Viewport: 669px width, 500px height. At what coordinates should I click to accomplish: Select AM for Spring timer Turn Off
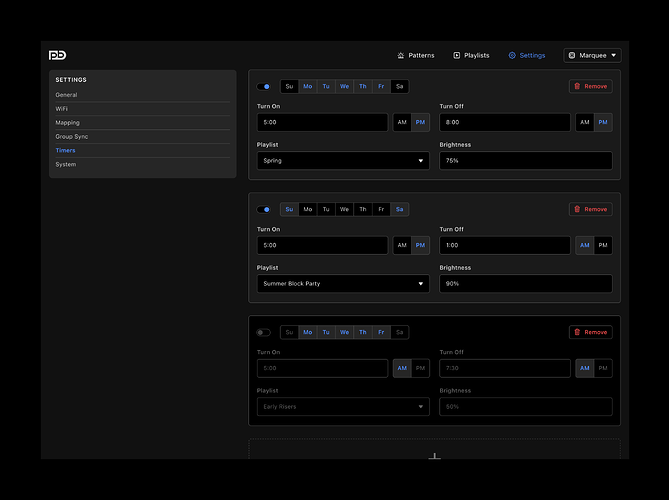click(x=585, y=122)
